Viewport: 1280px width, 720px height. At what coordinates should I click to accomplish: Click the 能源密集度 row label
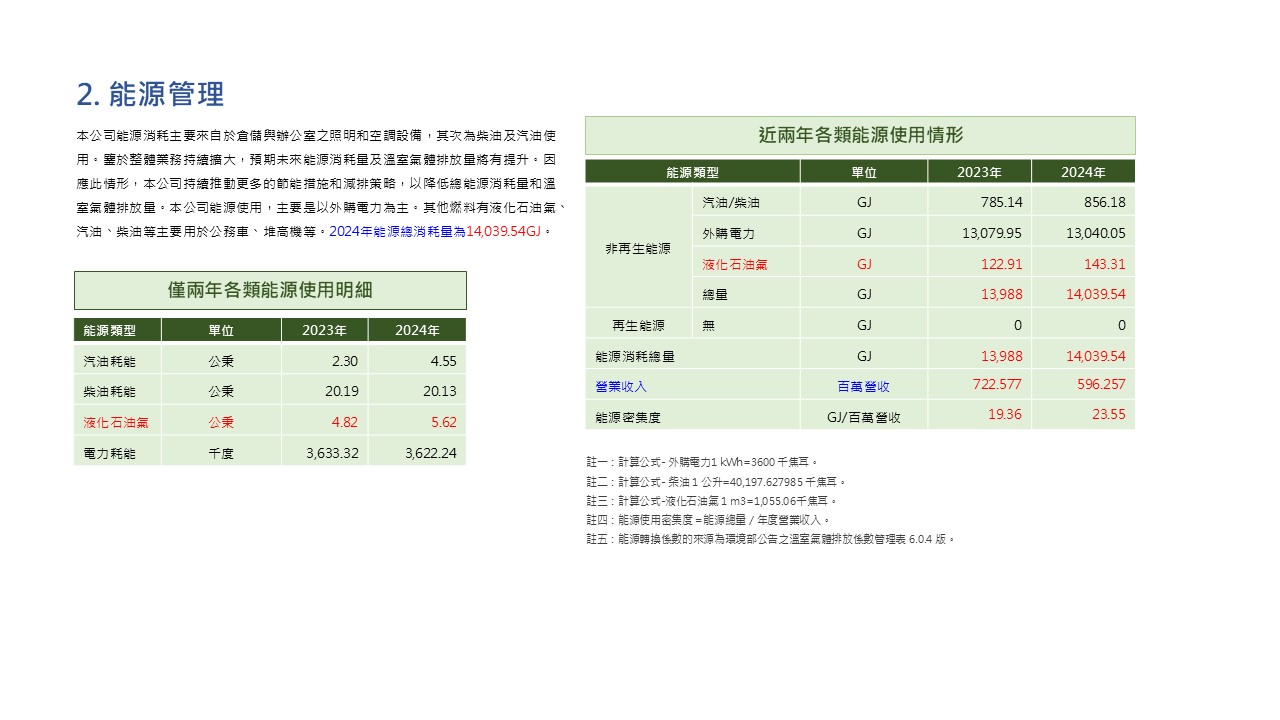coord(628,417)
